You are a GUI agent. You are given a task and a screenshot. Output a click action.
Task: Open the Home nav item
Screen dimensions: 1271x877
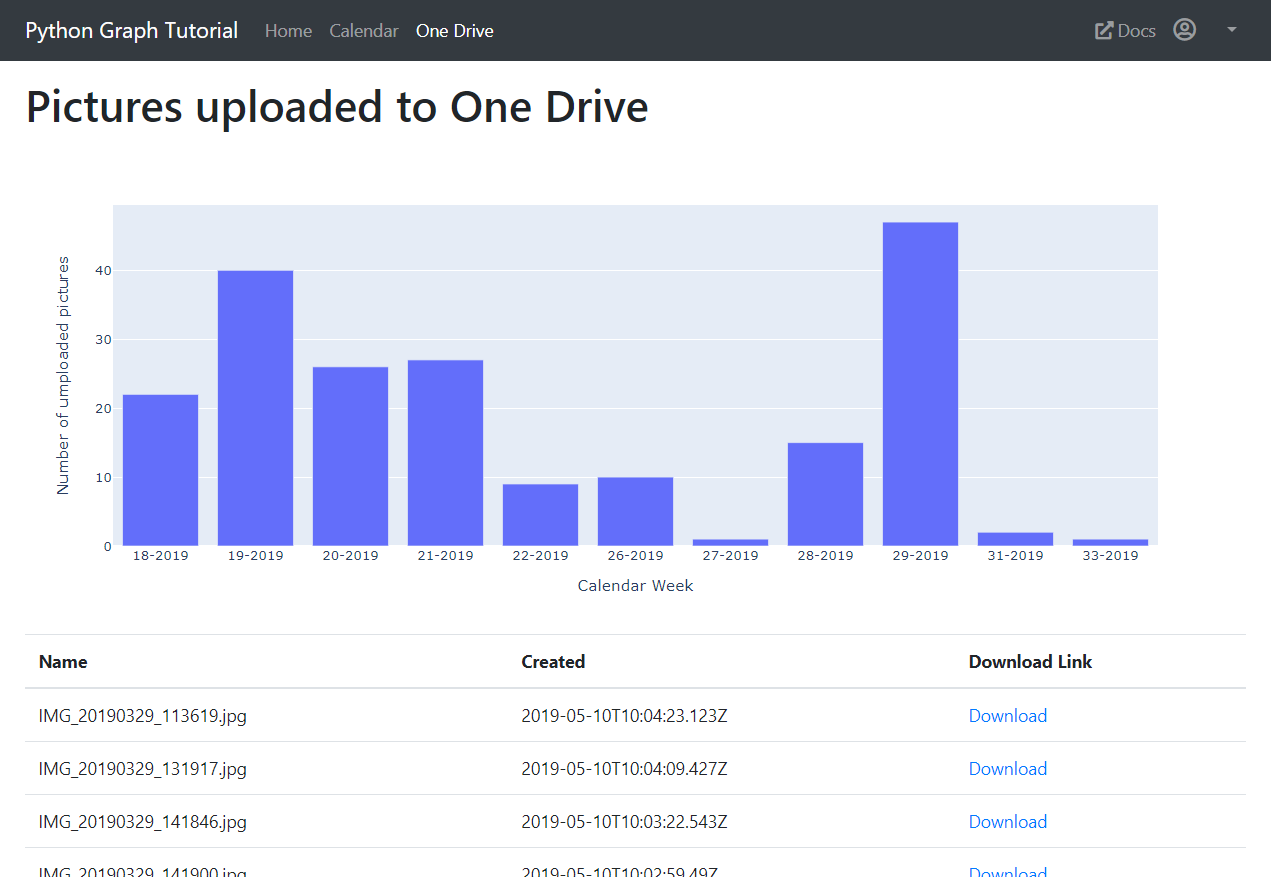point(288,31)
